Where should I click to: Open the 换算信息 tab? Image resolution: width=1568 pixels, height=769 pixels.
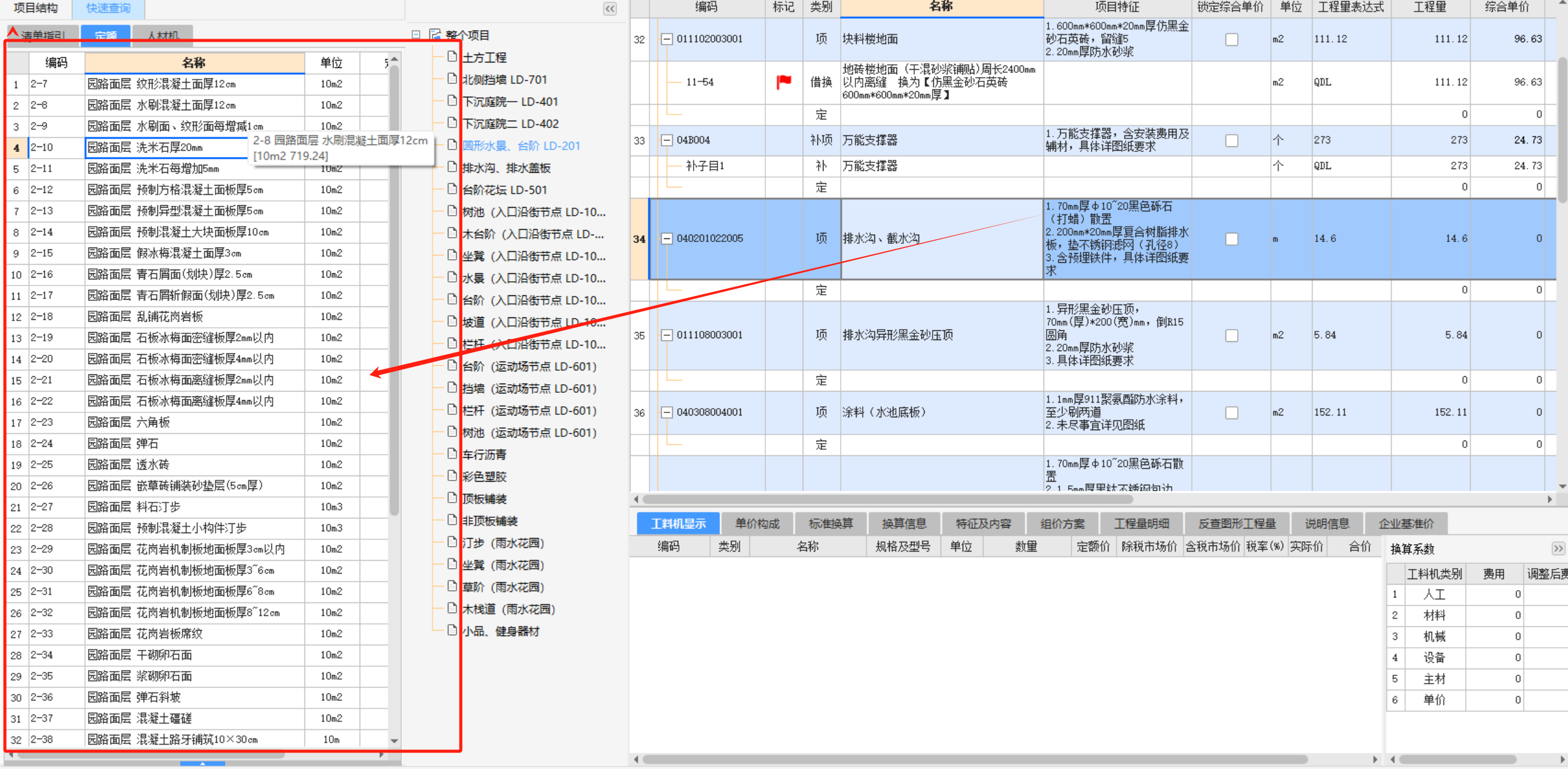(x=904, y=523)
